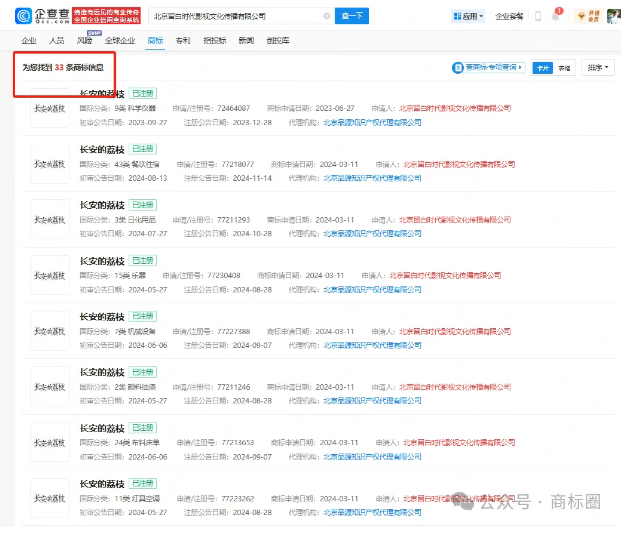Clear the search box with the X icon
Image resolution: width=632 pixels, height=534 pixels.
[x=327, y=16]
